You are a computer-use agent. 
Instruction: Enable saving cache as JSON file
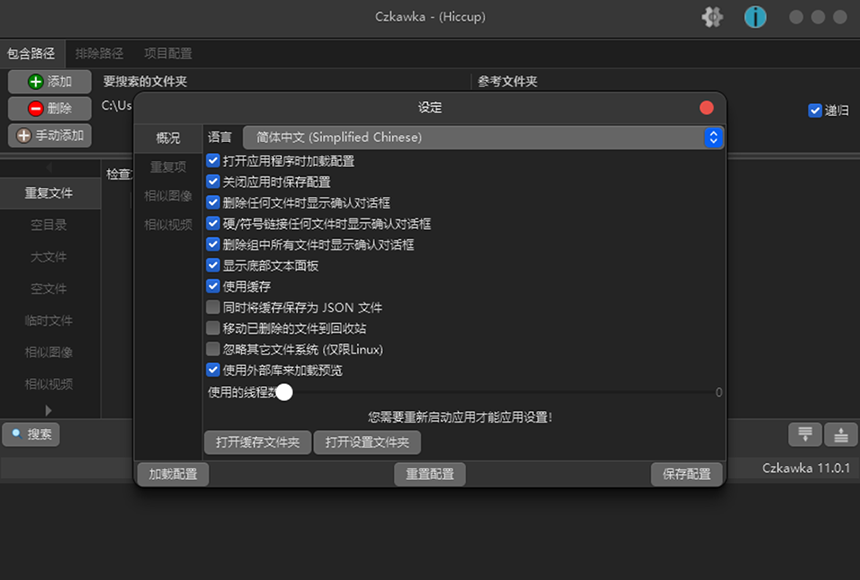click(213, 307)
